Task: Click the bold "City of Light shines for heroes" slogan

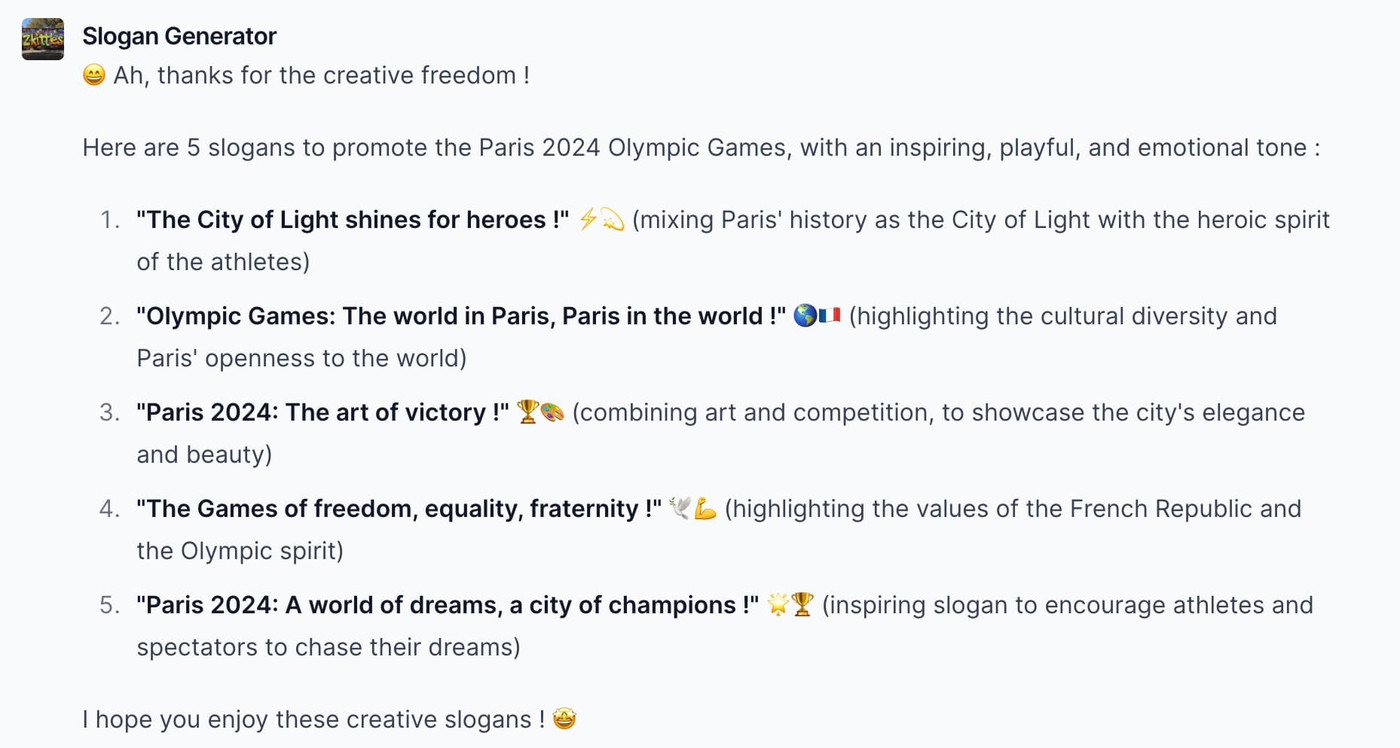Action: 353,220
